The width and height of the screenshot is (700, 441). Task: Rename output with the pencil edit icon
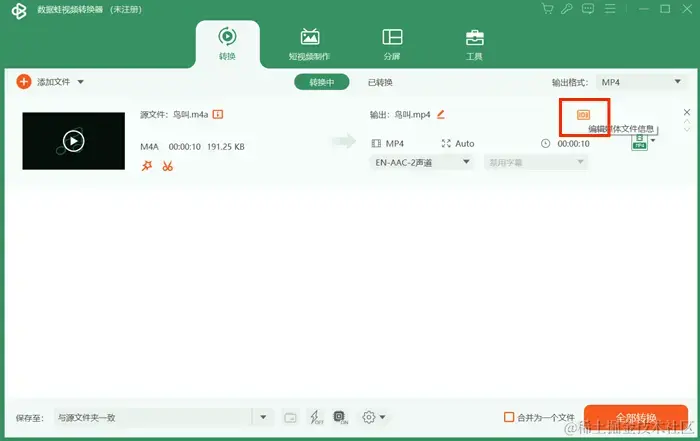pos(441,115)
